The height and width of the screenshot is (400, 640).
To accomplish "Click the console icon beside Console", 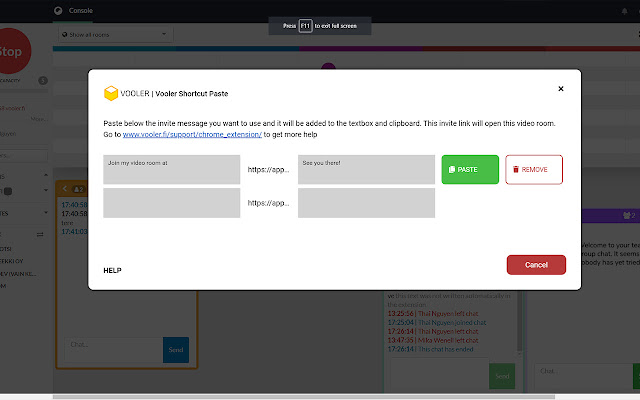I will [58, 11].
